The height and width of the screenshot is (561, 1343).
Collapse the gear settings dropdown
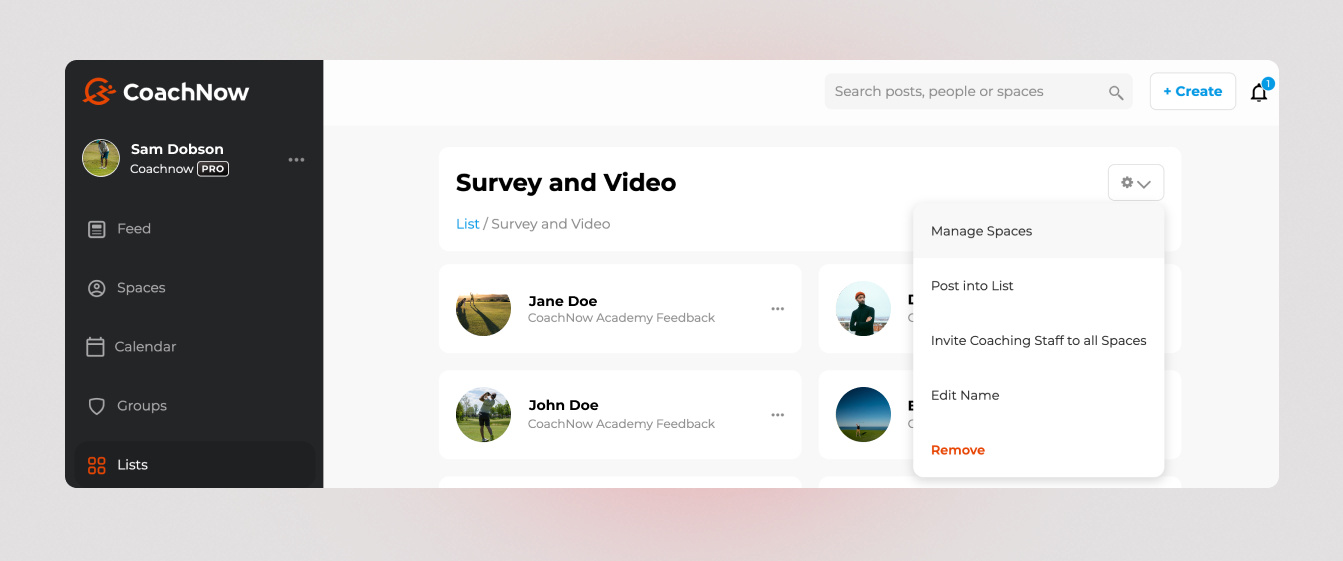click(x=1135, y=183)
